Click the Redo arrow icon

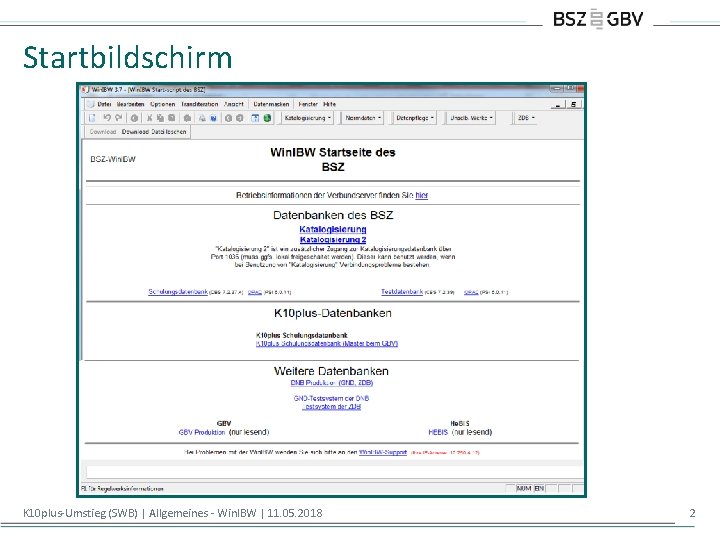pyautogui.click(x=118, y=118)
